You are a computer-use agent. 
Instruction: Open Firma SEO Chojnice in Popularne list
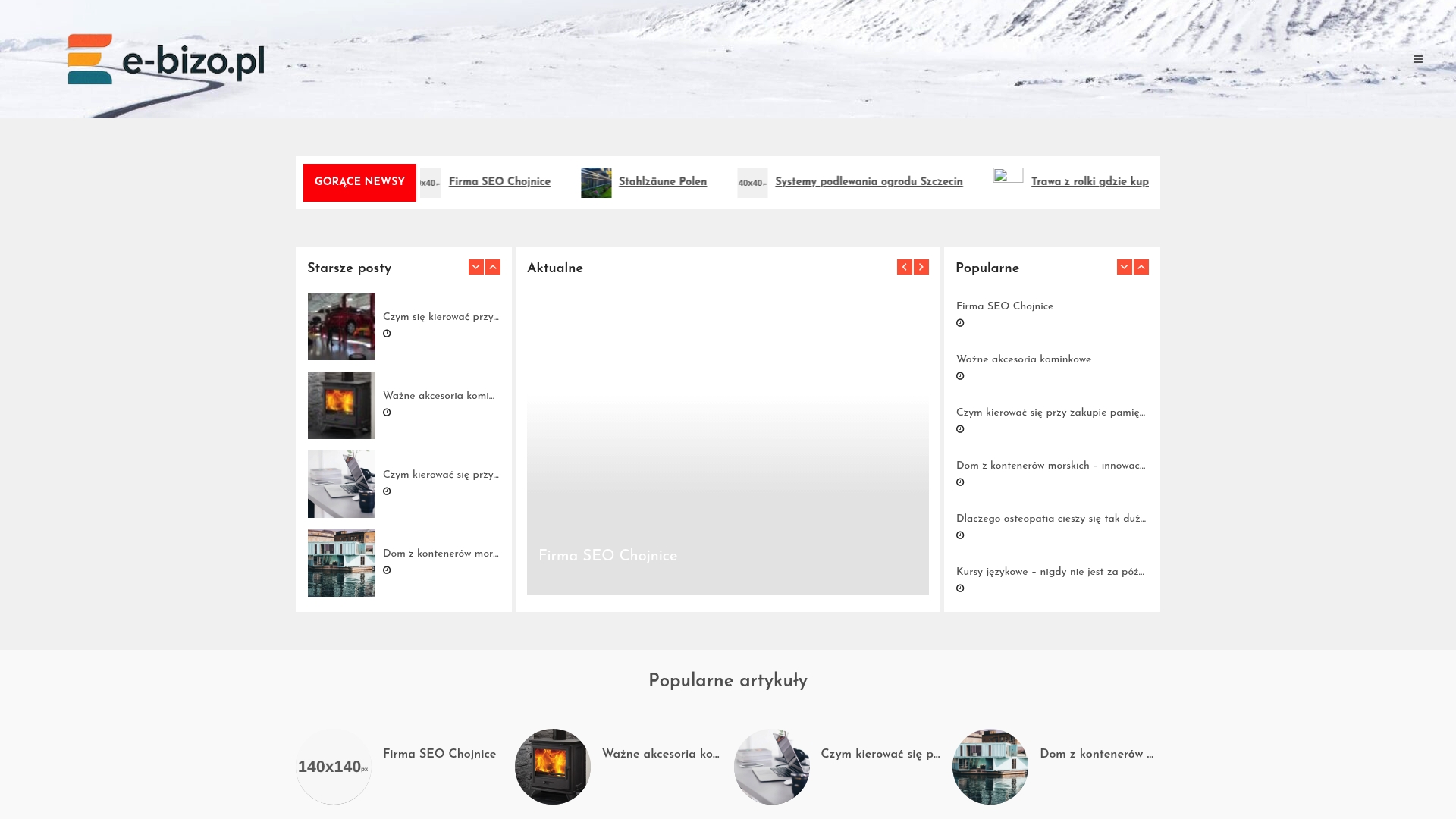coord(1004,306)
